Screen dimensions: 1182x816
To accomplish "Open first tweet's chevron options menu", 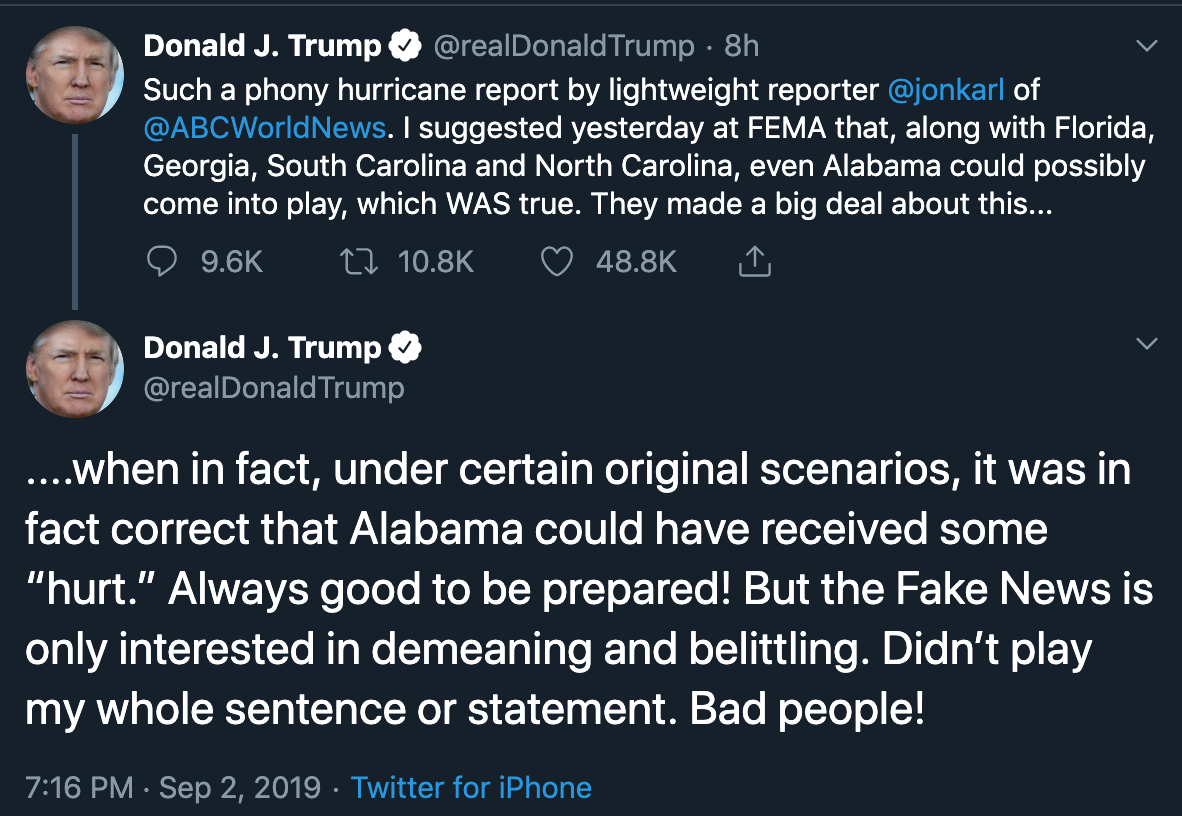I will [1148, 46].
